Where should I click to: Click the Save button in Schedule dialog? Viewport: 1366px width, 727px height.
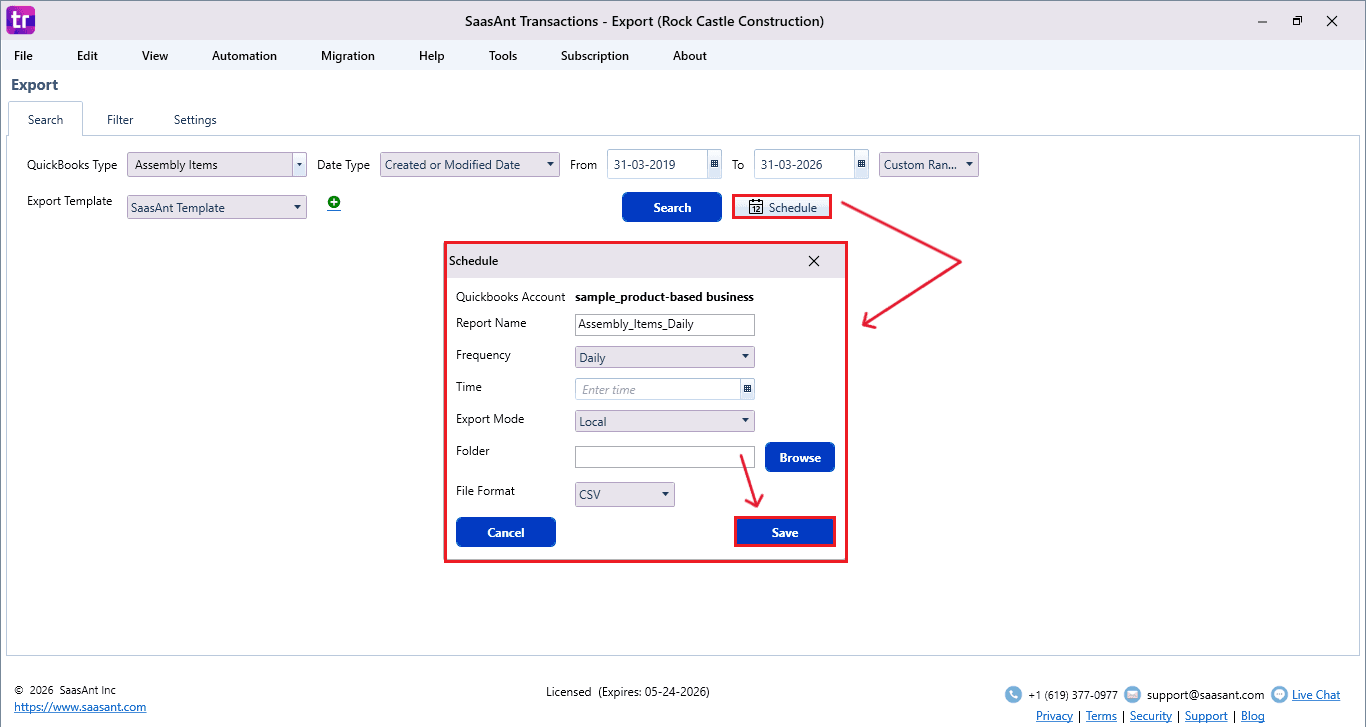(x=784, y=532)
